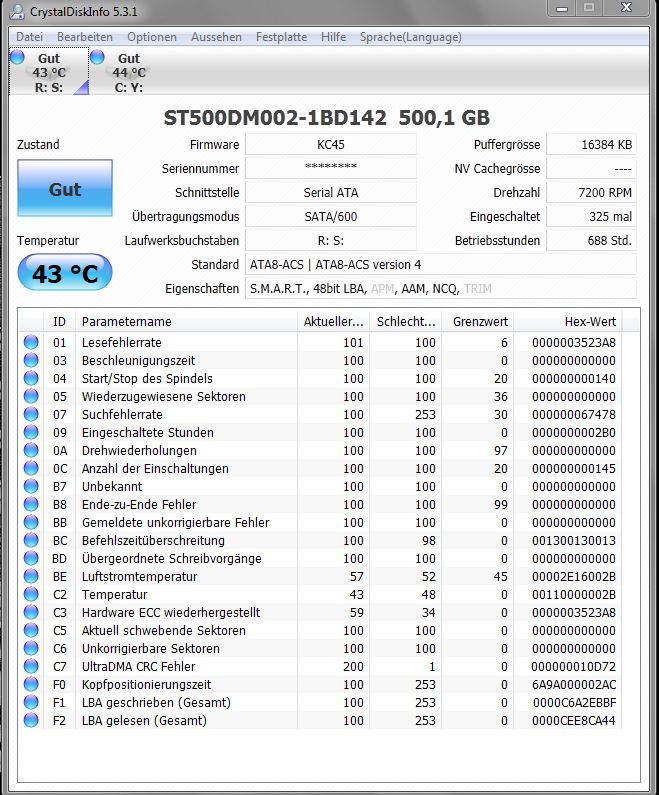Select the R: S: disk tab

[x=49, y=71]
